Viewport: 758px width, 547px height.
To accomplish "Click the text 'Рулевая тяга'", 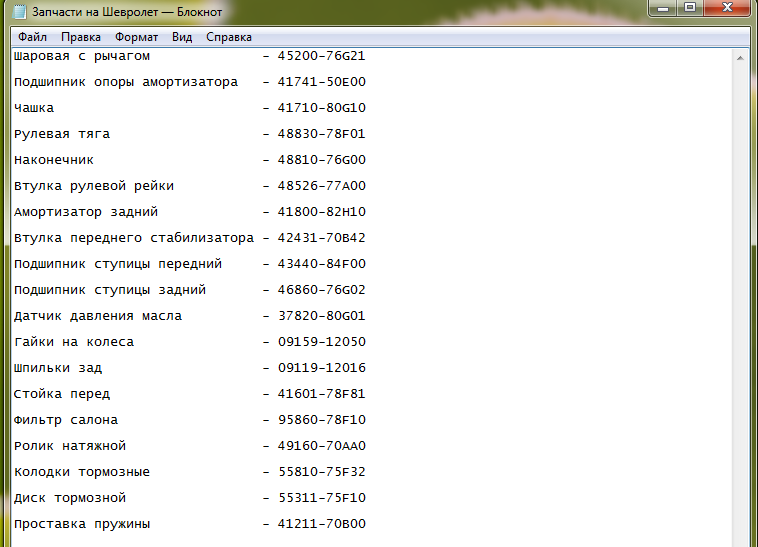I will [x=62, y=134].
